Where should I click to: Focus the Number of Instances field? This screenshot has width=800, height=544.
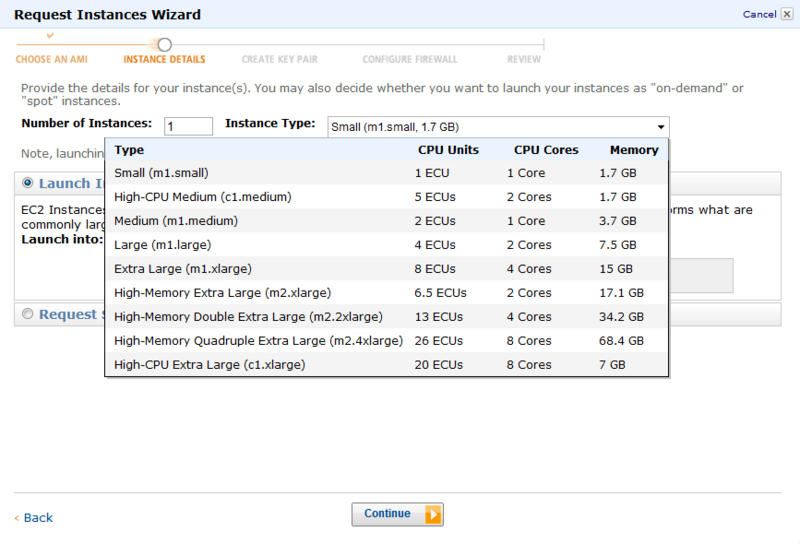[x=188, y=126]
